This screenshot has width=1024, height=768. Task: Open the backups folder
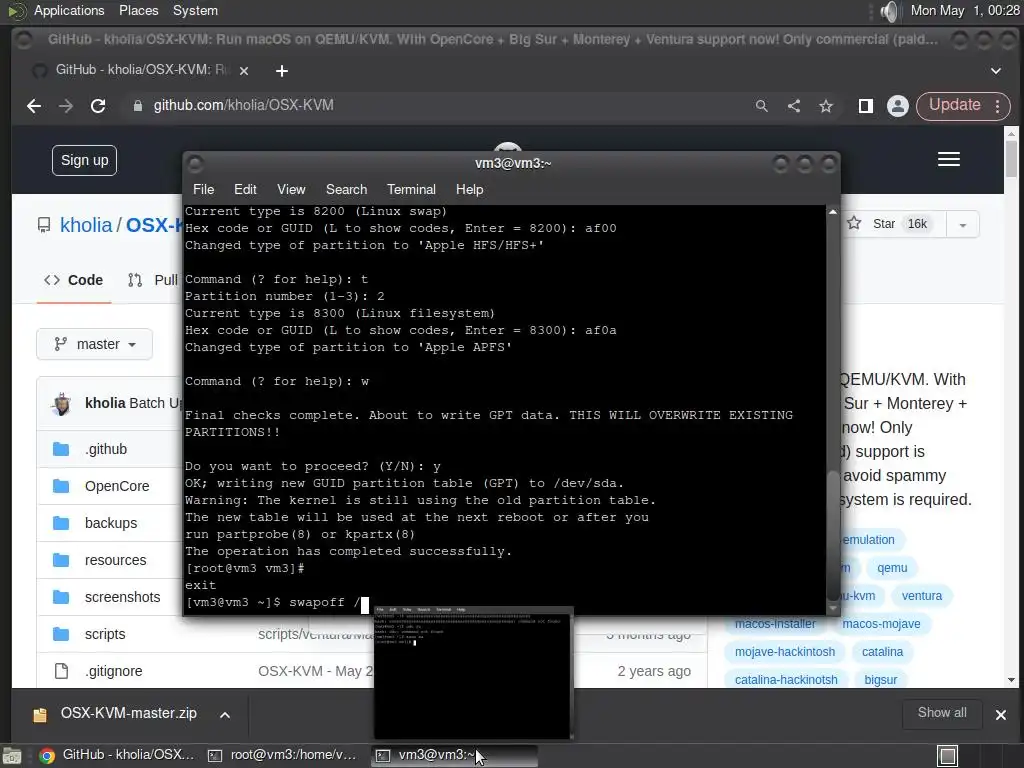click(x=111, y=523)
